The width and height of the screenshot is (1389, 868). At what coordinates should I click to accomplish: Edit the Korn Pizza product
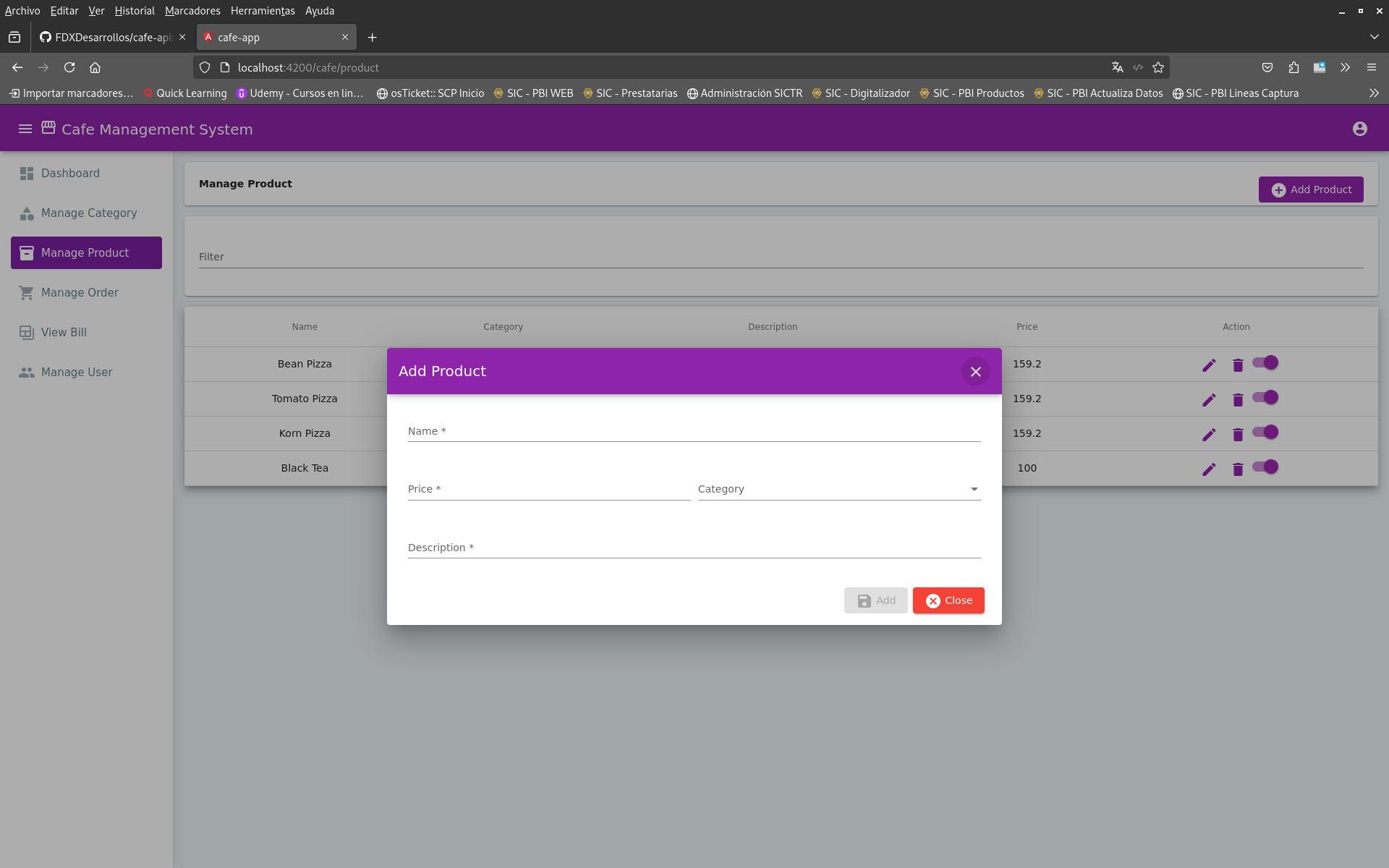(x=1209, y=434)
